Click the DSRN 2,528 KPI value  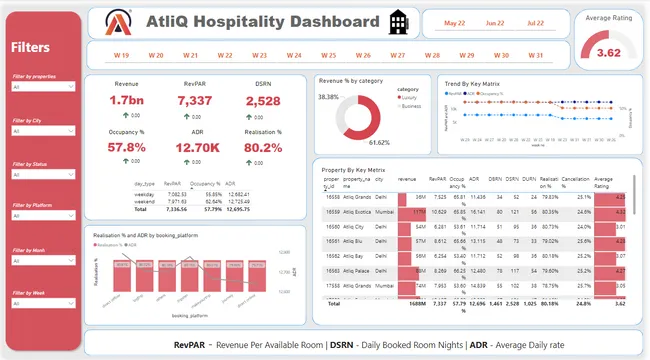(x=263, y=101)
